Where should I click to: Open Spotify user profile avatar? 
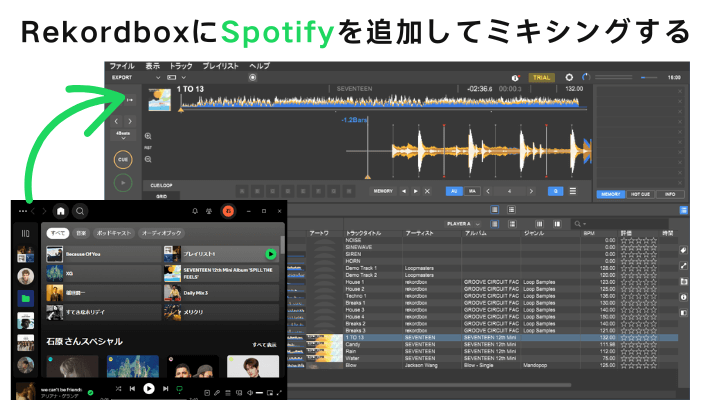[x=228, y=211]
